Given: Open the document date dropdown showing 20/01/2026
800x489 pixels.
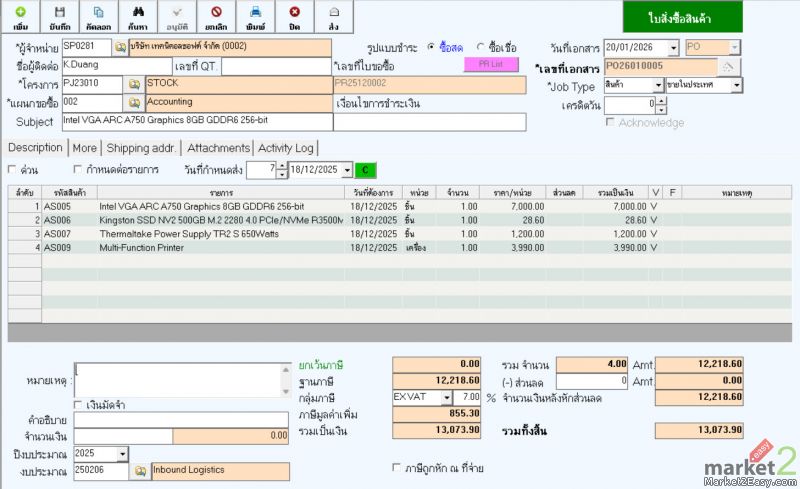Looking at the screenshot, I should click(x=673, y=48).
